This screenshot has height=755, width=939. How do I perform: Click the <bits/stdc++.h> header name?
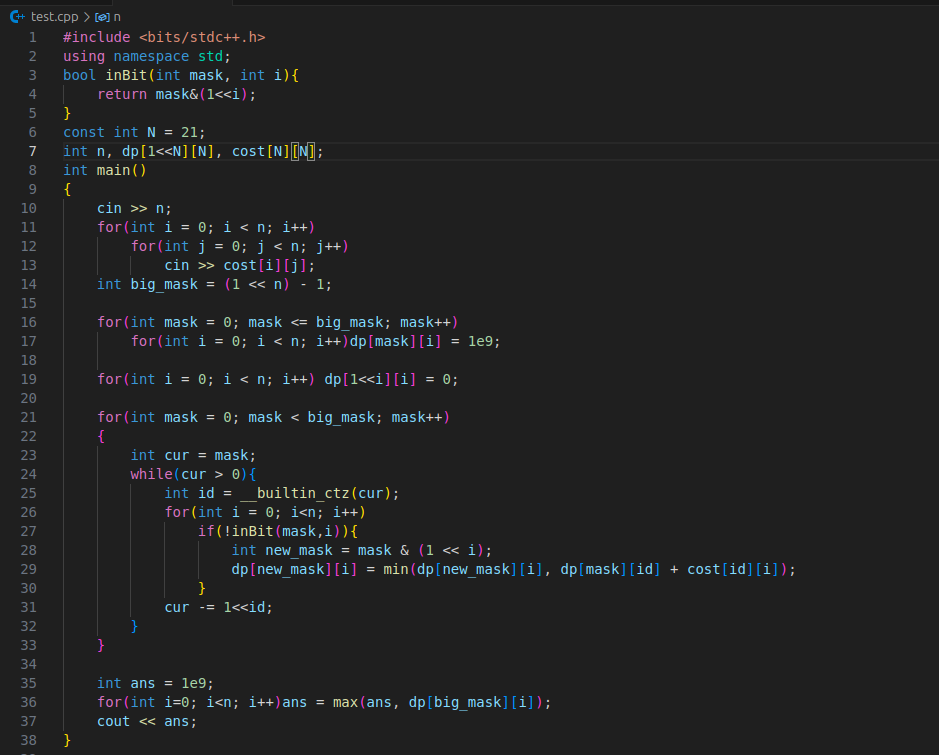202,37
